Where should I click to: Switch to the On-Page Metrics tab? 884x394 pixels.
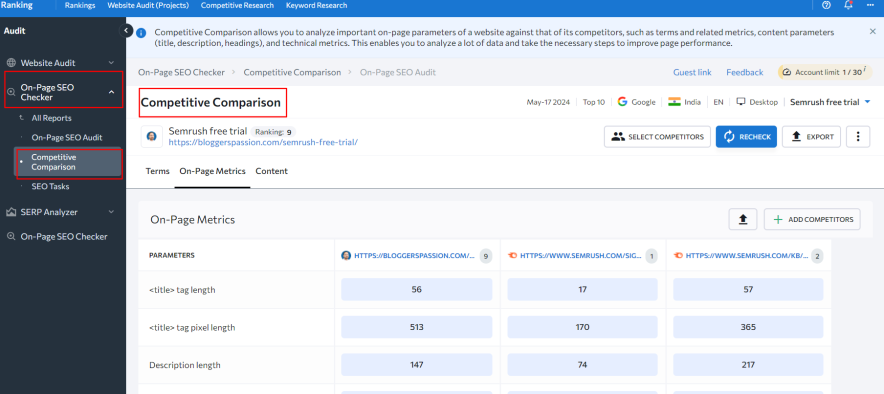(x=213, y=171)
